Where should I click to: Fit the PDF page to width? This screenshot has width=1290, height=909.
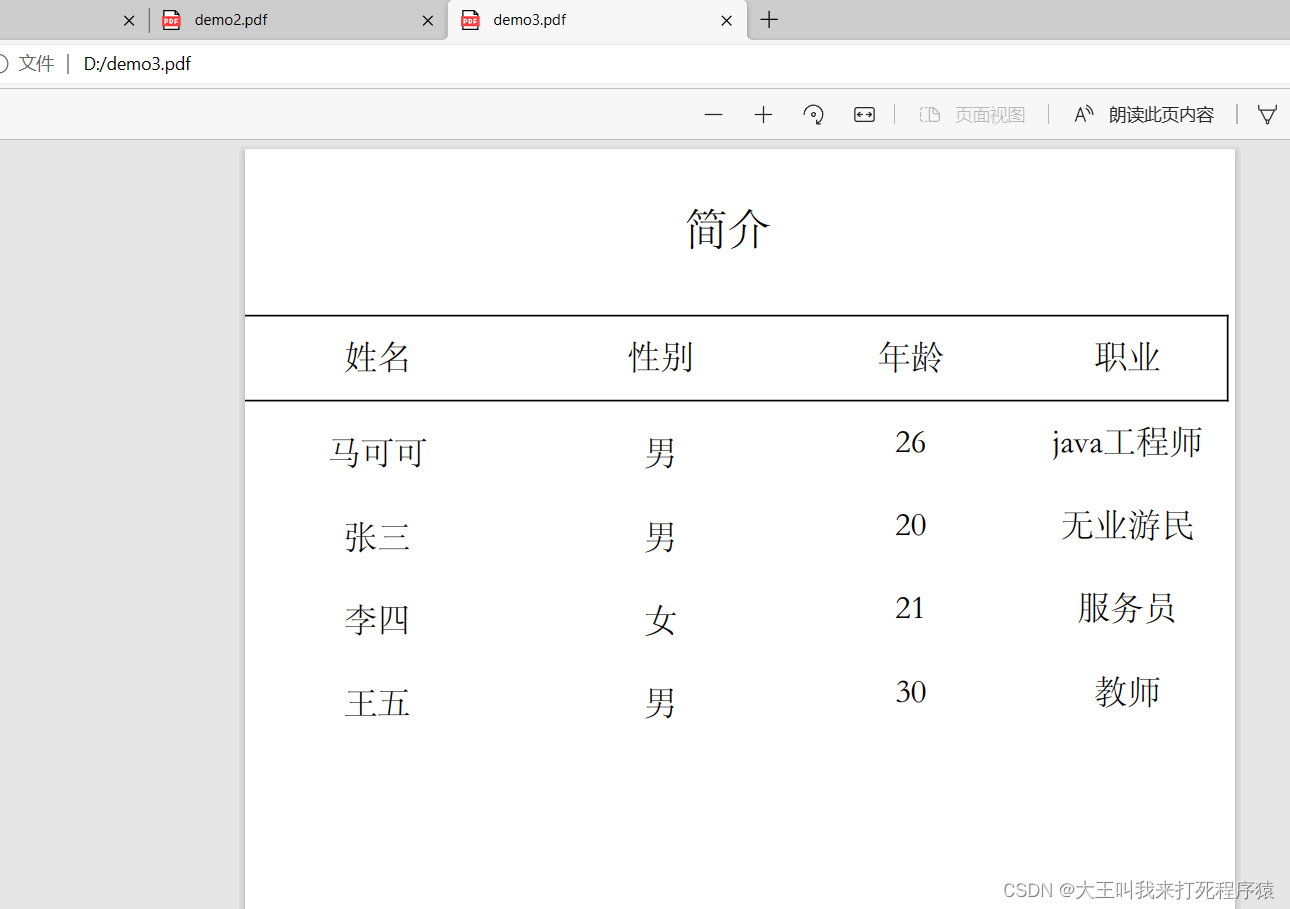pos(864,115)
